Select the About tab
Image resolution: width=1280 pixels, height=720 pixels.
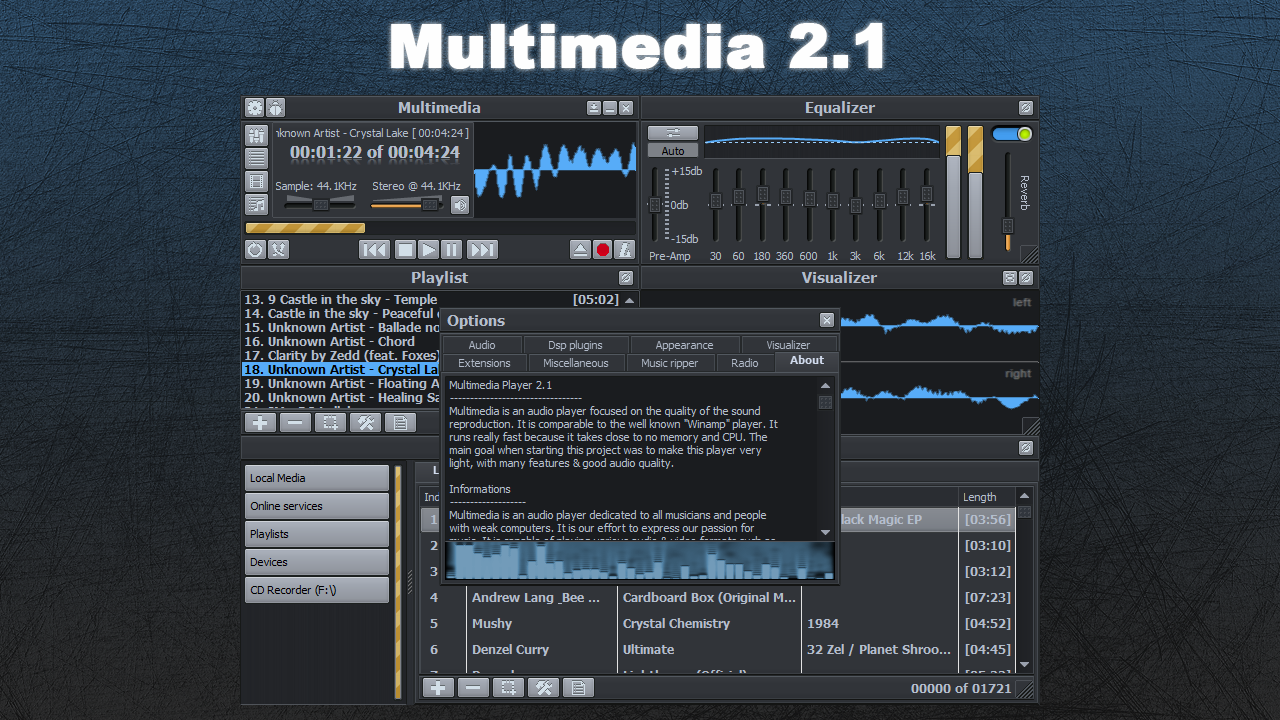coord(807,361)
